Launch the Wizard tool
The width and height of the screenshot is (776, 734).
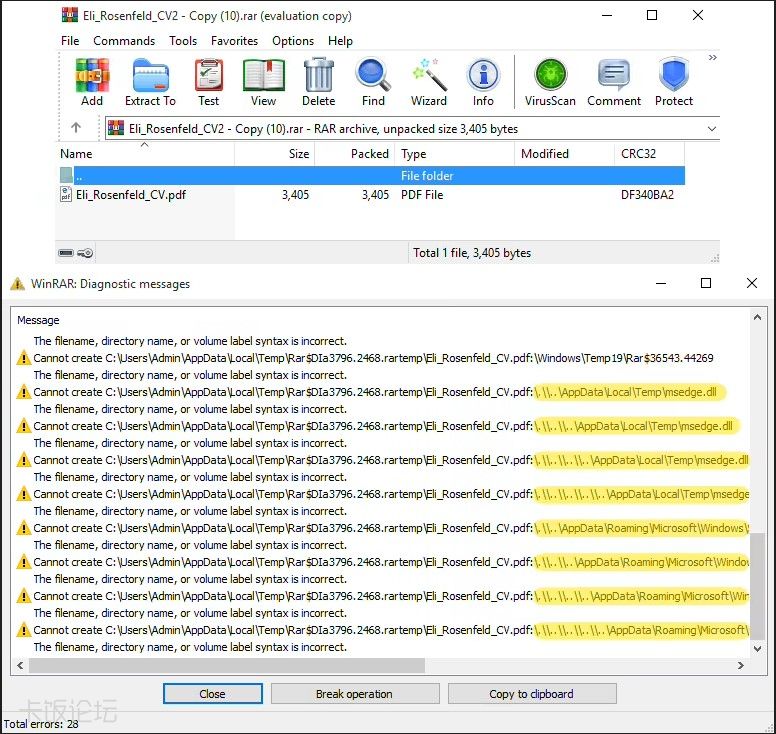pos(428,82)
